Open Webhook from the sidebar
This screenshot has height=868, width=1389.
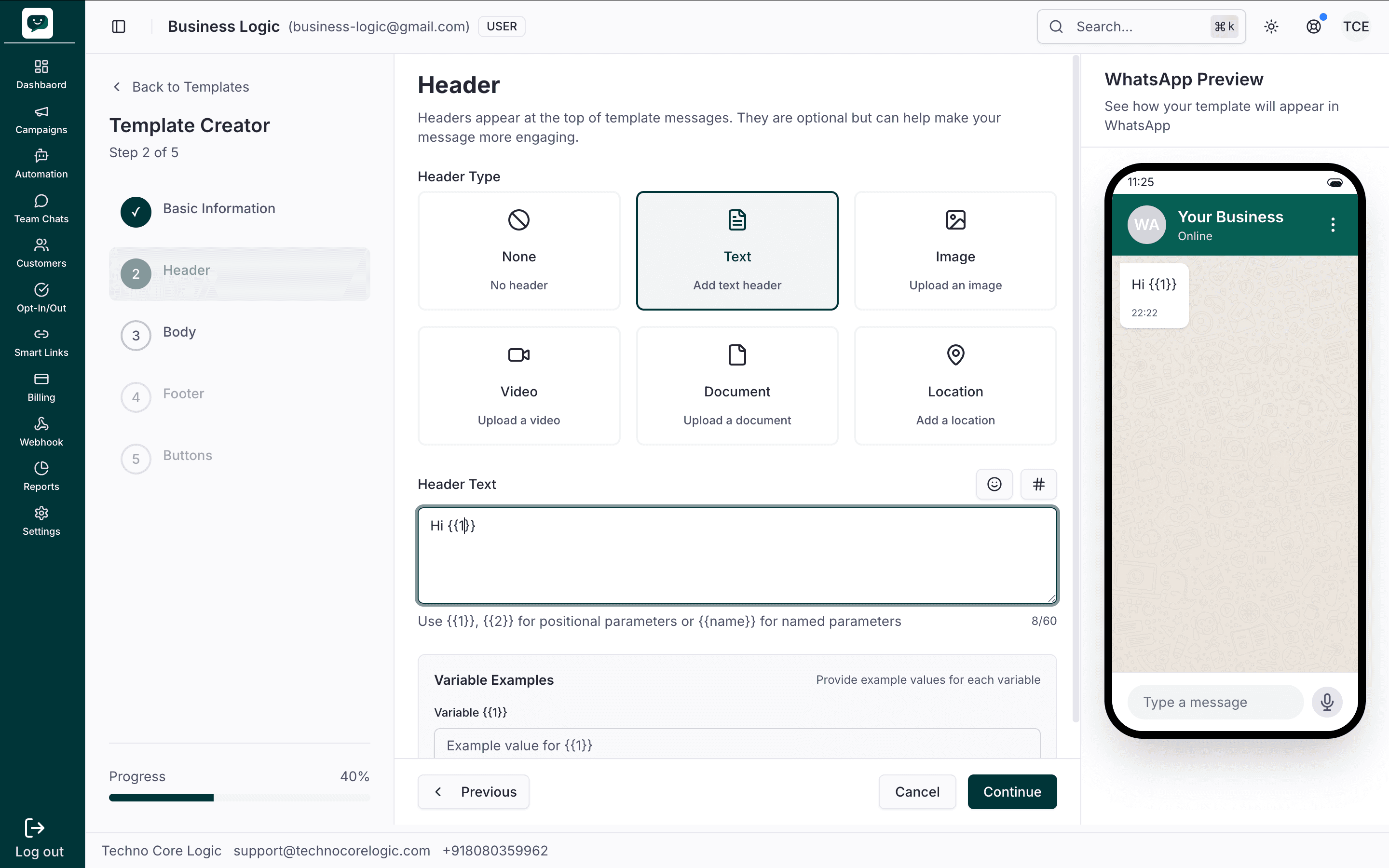(41, 432)
